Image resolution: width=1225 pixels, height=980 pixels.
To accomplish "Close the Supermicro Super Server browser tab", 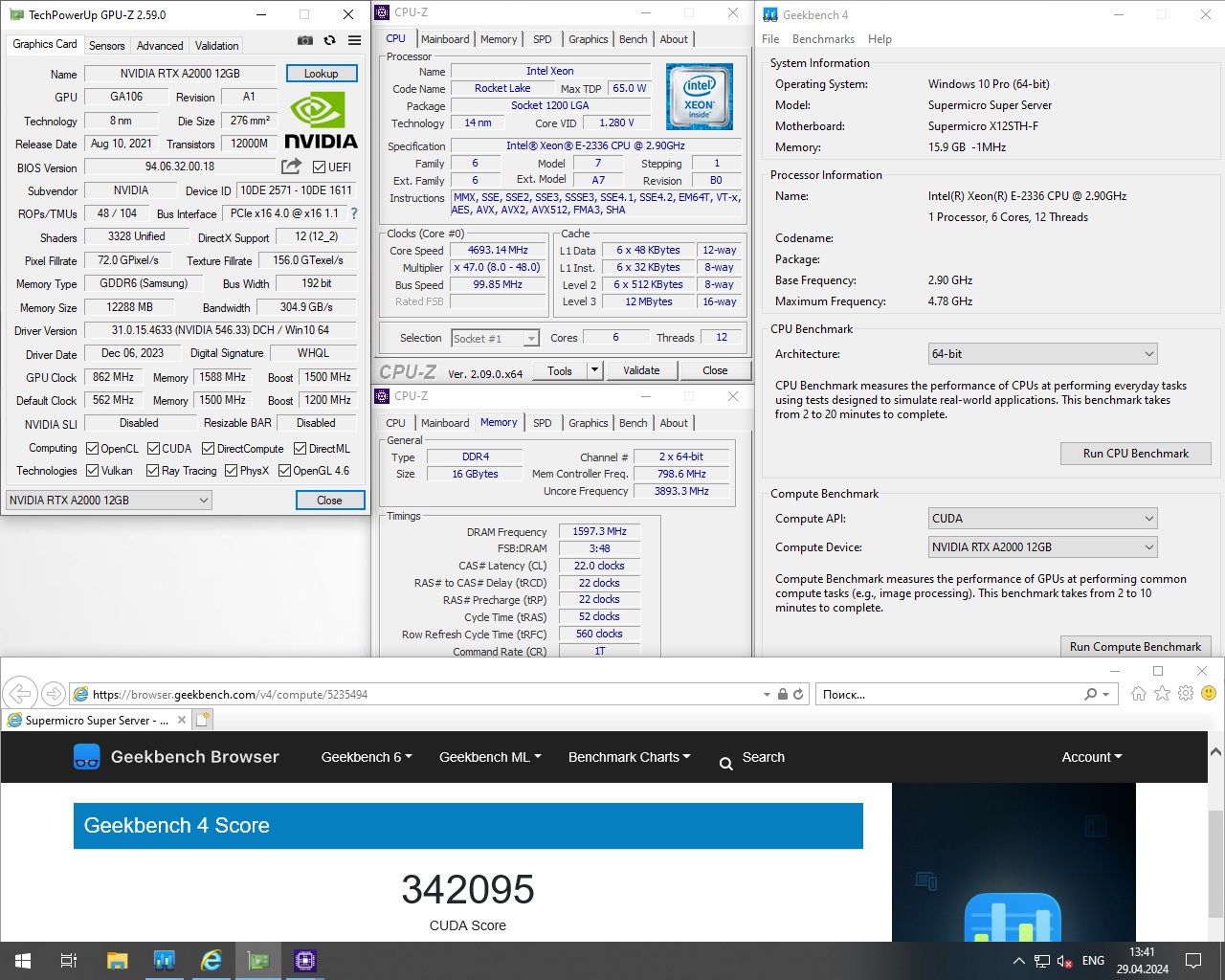I will pos(182,720).
